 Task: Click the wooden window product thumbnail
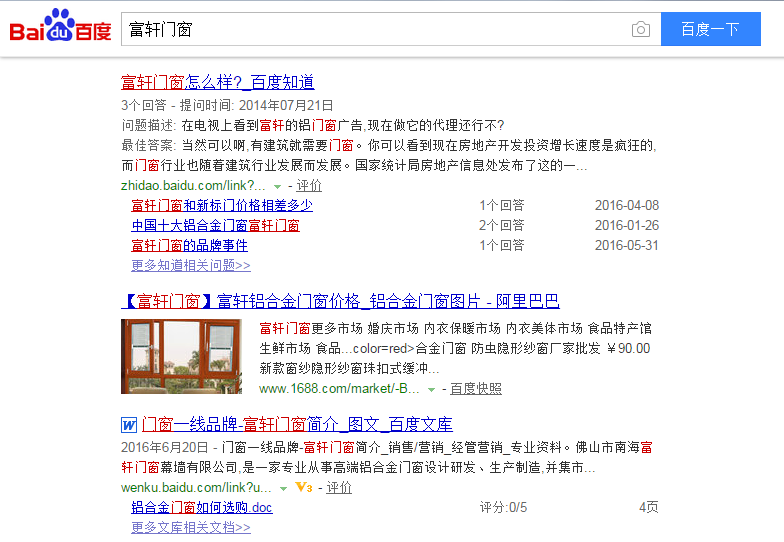coord(182,356)
